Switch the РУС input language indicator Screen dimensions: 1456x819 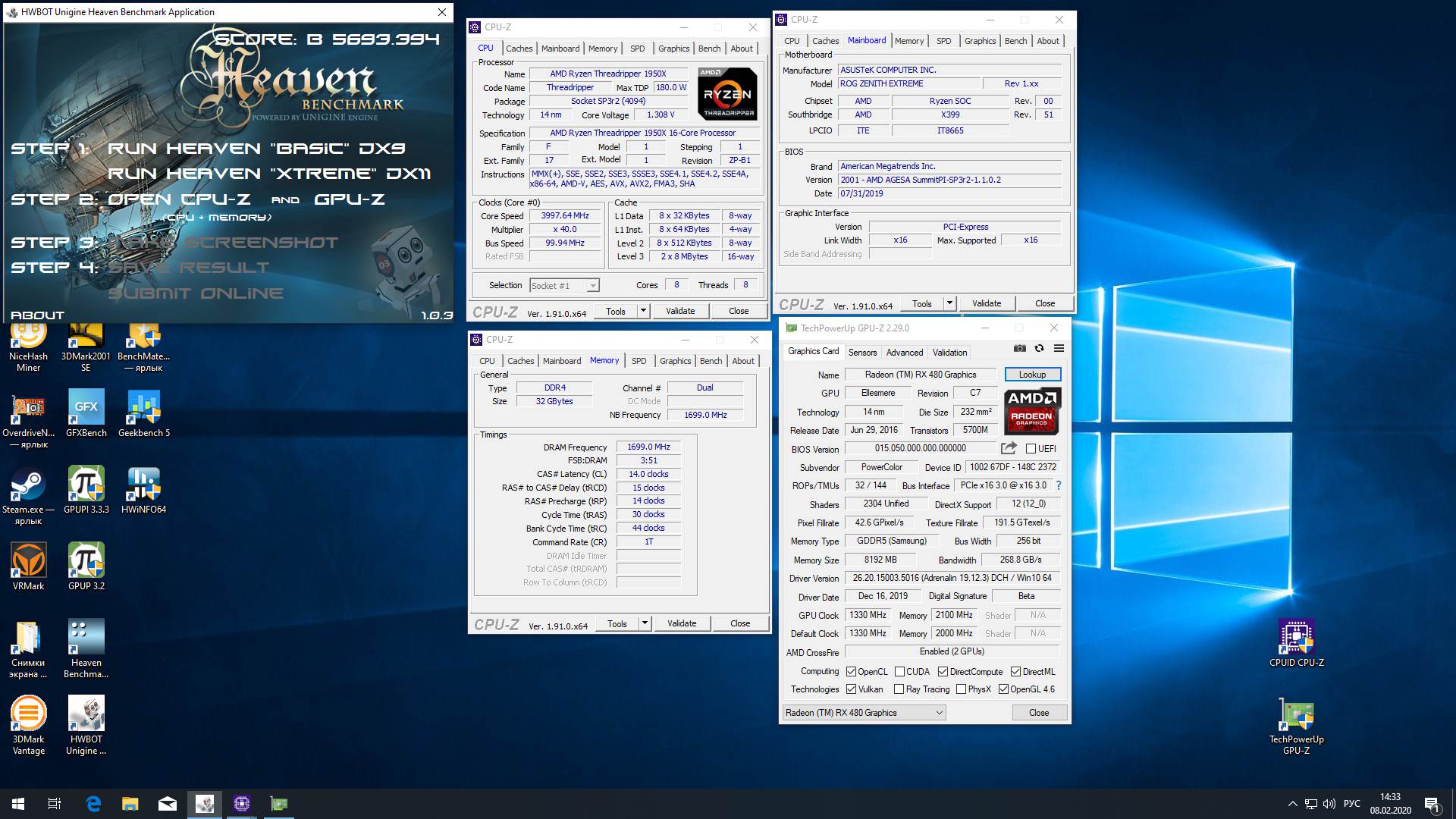(1351, 804)
